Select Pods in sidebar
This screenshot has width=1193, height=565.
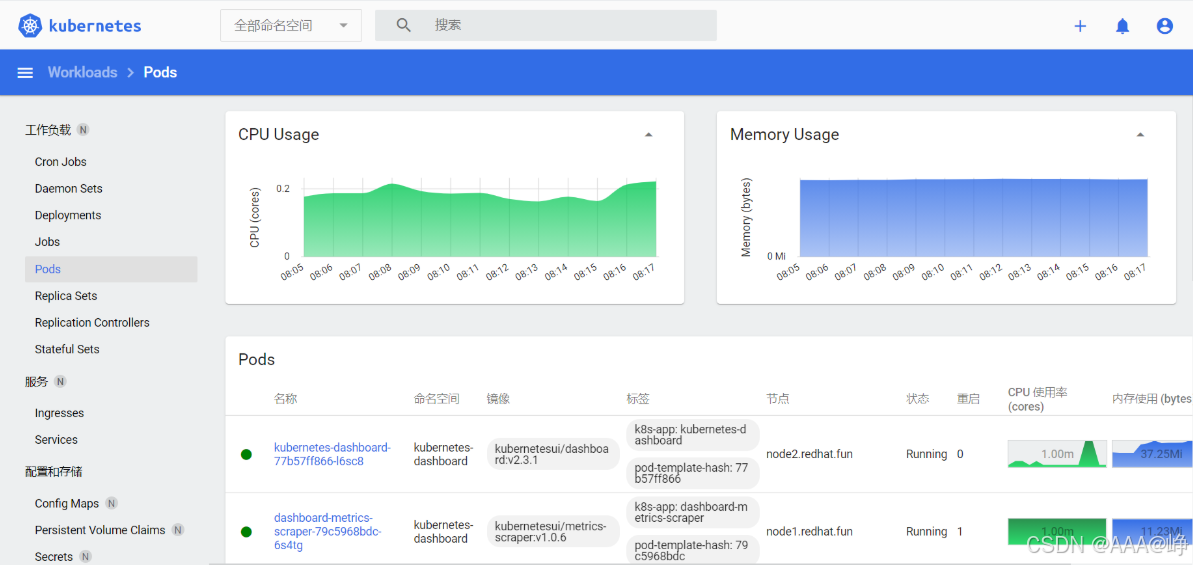coord(111,269)
